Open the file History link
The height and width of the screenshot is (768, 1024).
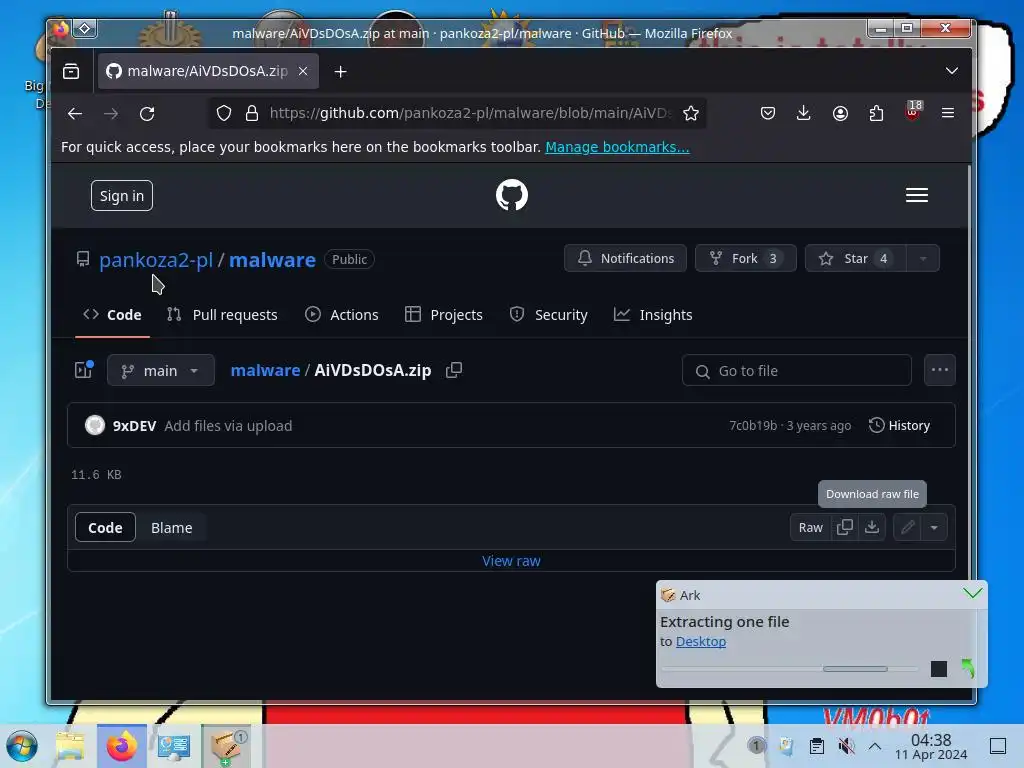[899, 425]
